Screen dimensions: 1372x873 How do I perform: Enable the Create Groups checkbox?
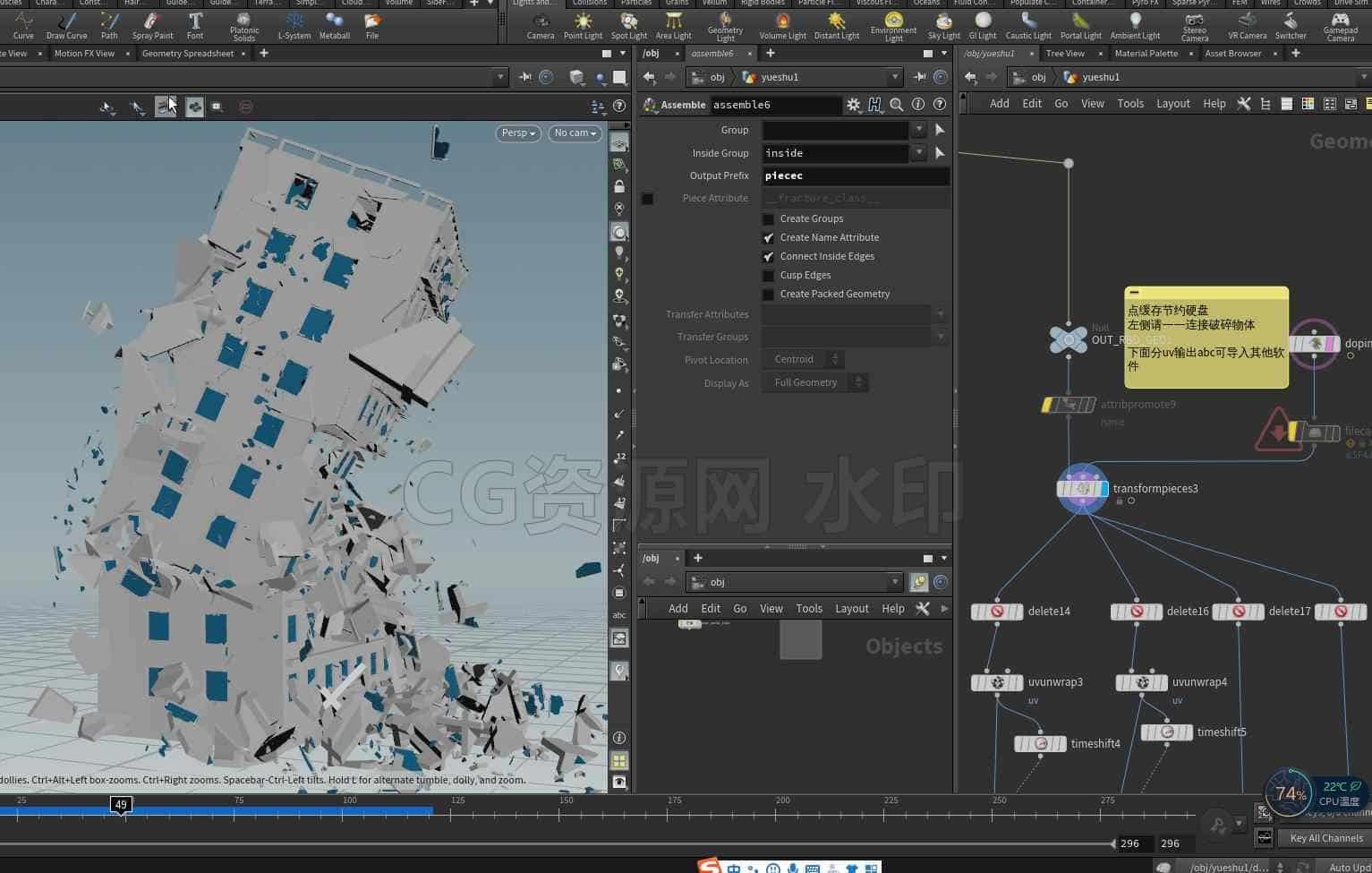(x=768, y=219)
